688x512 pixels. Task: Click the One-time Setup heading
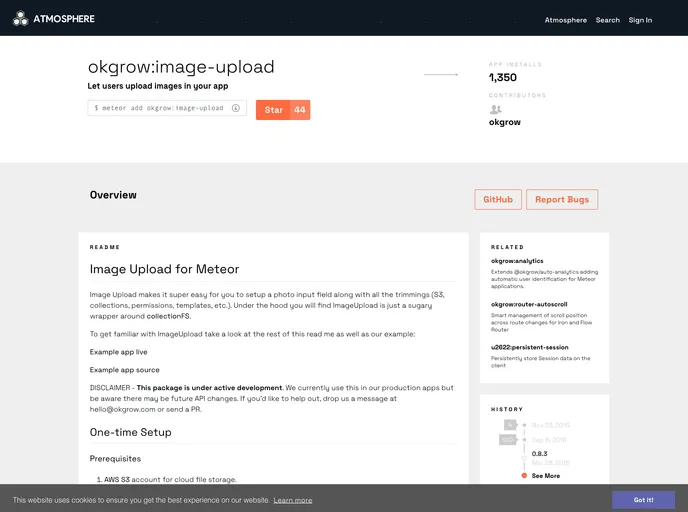coord(130,433)
